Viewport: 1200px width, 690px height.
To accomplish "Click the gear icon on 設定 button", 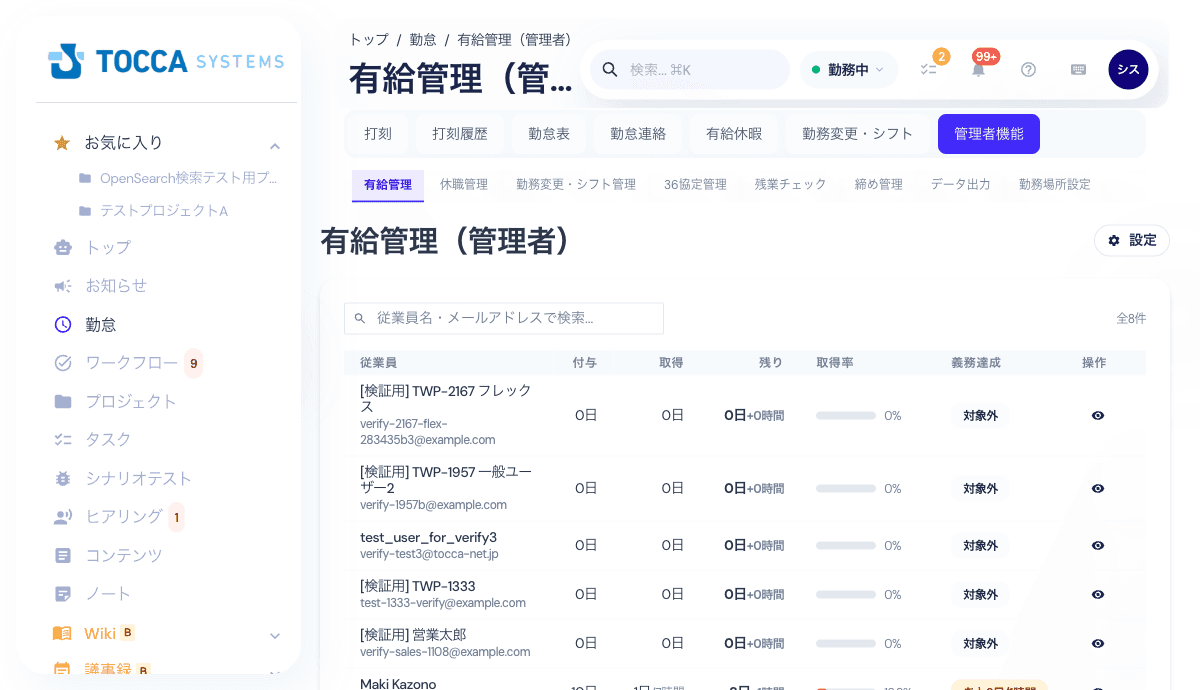I will (x=1114, y=240).
